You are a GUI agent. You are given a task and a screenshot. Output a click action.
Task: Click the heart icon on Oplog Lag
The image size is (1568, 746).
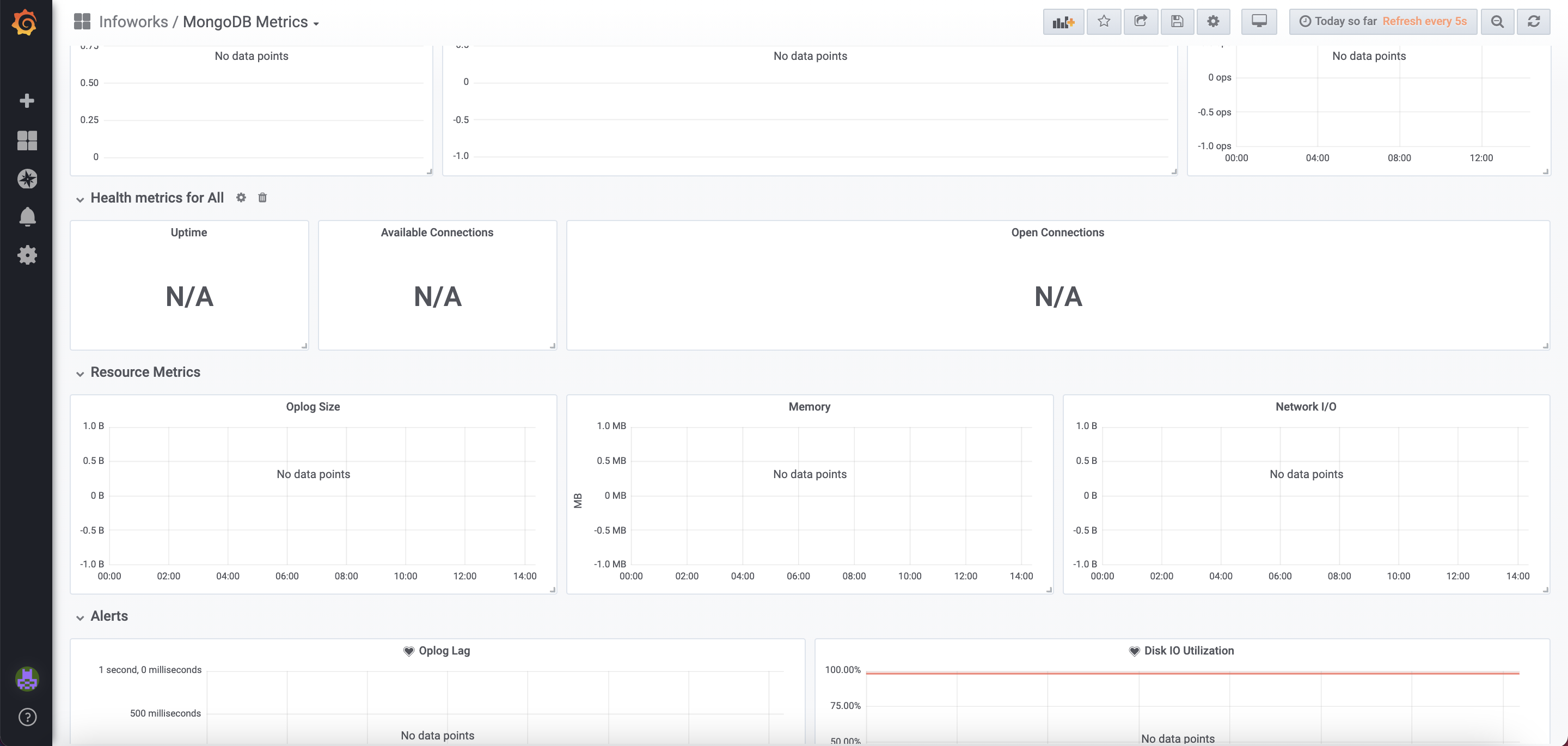[x=408, y=651]
